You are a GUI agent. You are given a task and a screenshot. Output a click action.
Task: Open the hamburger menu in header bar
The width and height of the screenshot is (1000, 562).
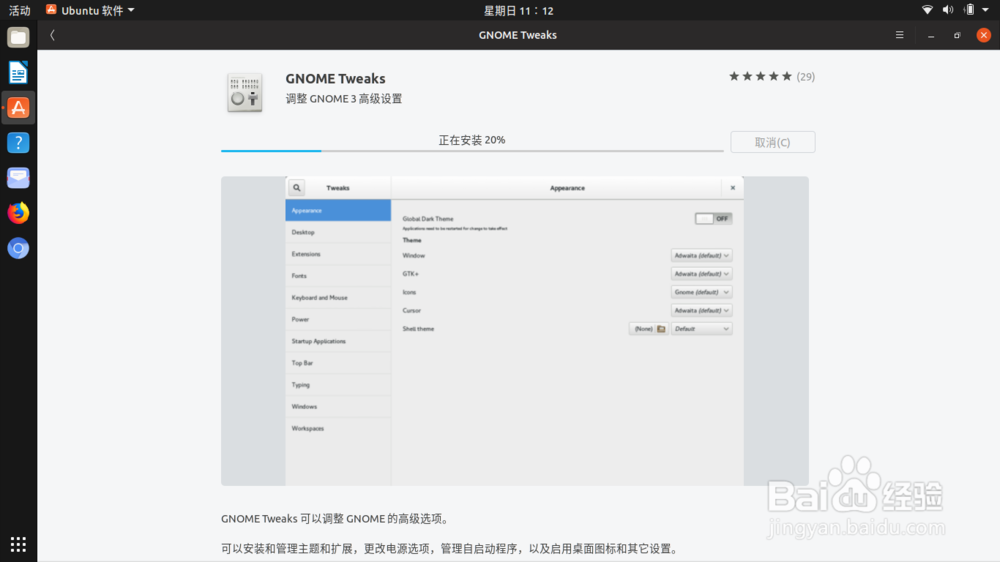click(899, 35)
